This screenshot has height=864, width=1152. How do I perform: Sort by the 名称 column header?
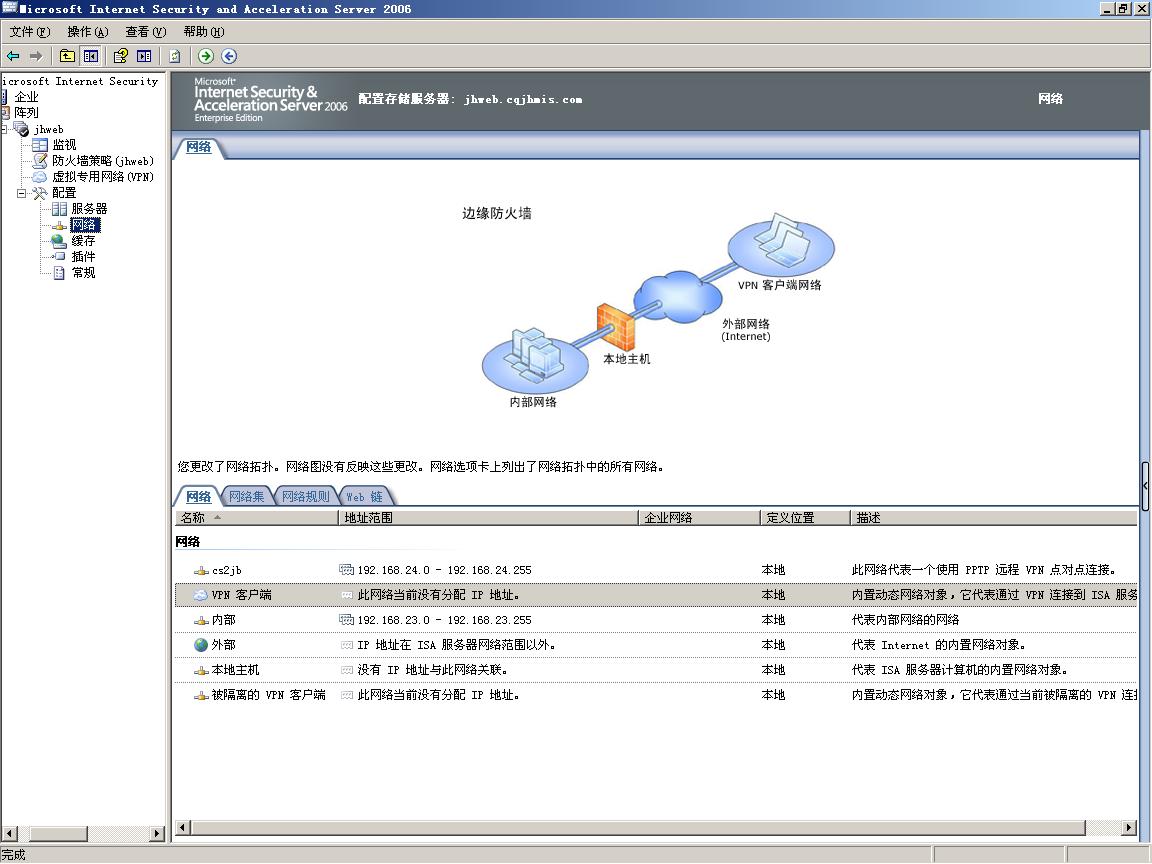256,518
